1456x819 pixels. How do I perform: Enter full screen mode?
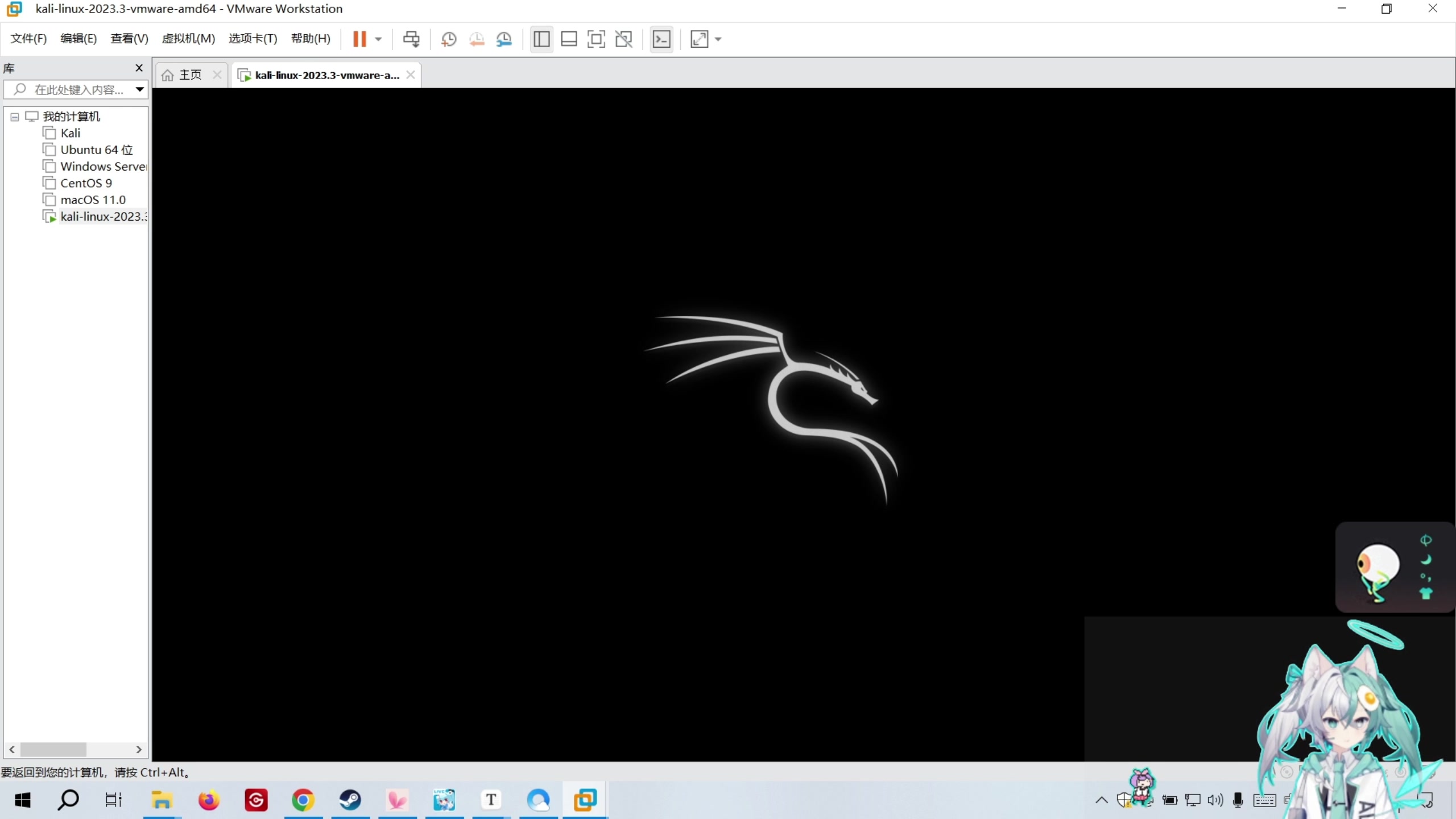tap(596, 39)
